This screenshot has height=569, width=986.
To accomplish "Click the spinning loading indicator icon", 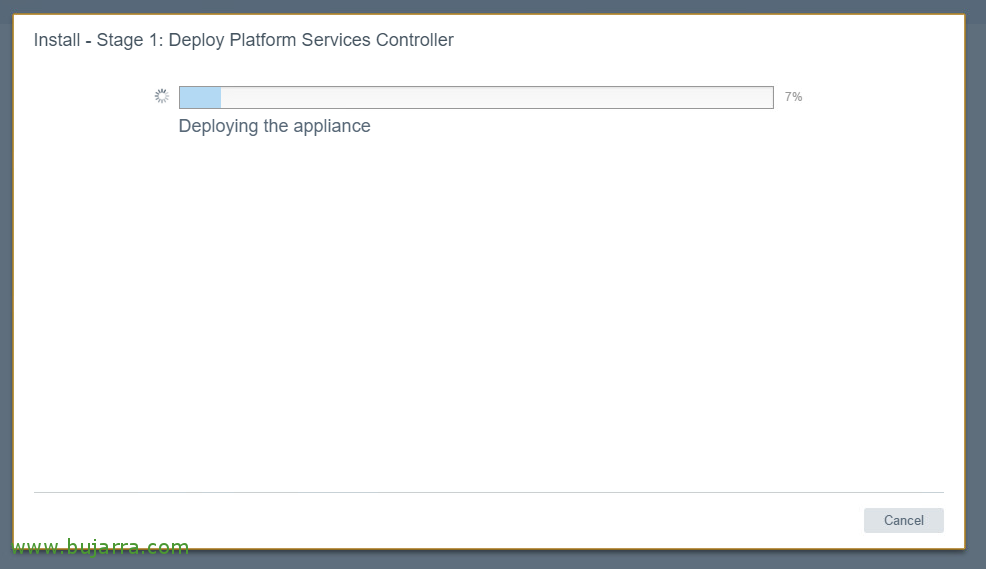I will coord(162,96).
